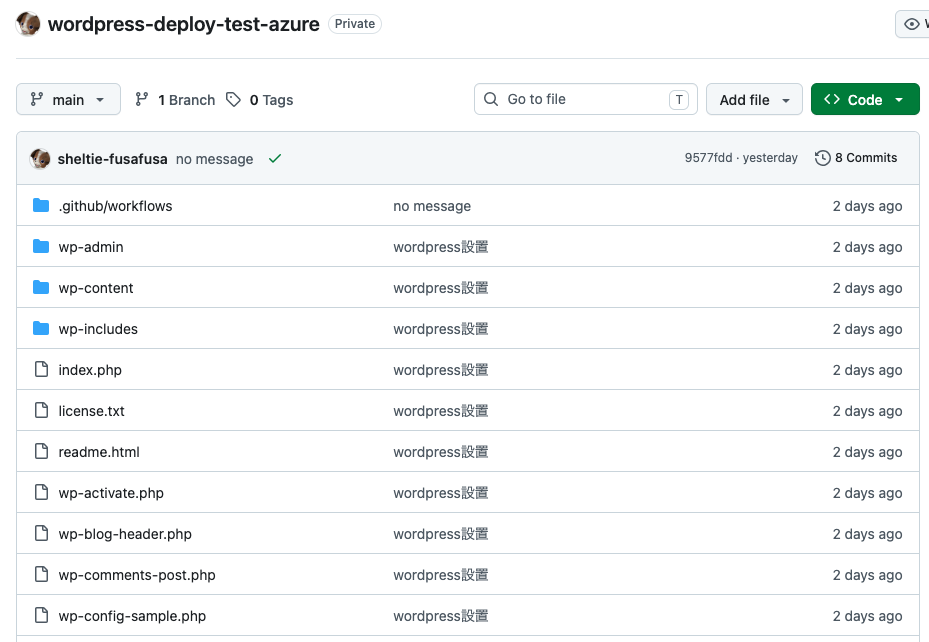Open the Add file dropdown
This screenshot has height=642, width=929.
(754, 99)
